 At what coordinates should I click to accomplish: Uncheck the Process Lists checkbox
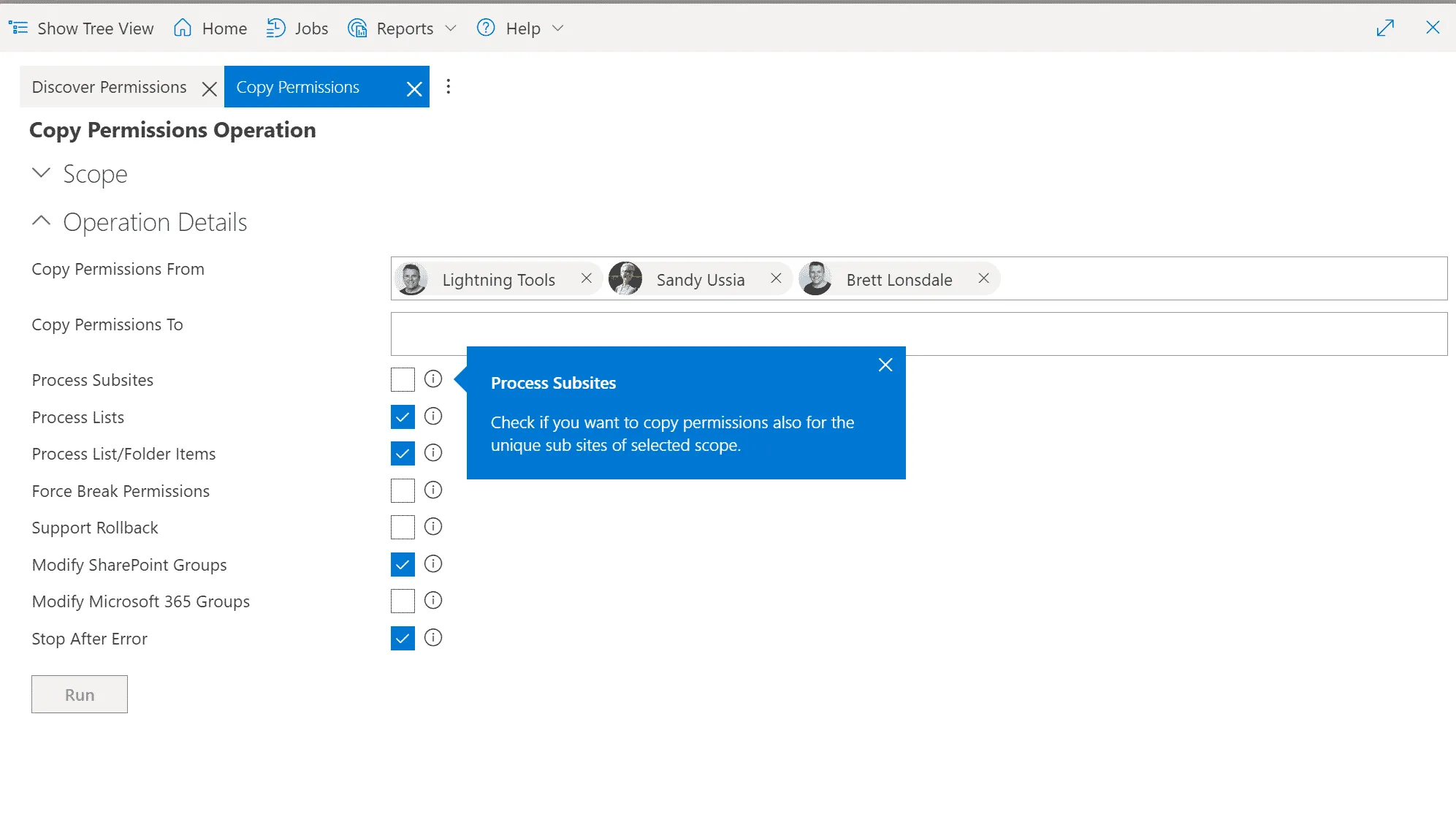[403, 417]
